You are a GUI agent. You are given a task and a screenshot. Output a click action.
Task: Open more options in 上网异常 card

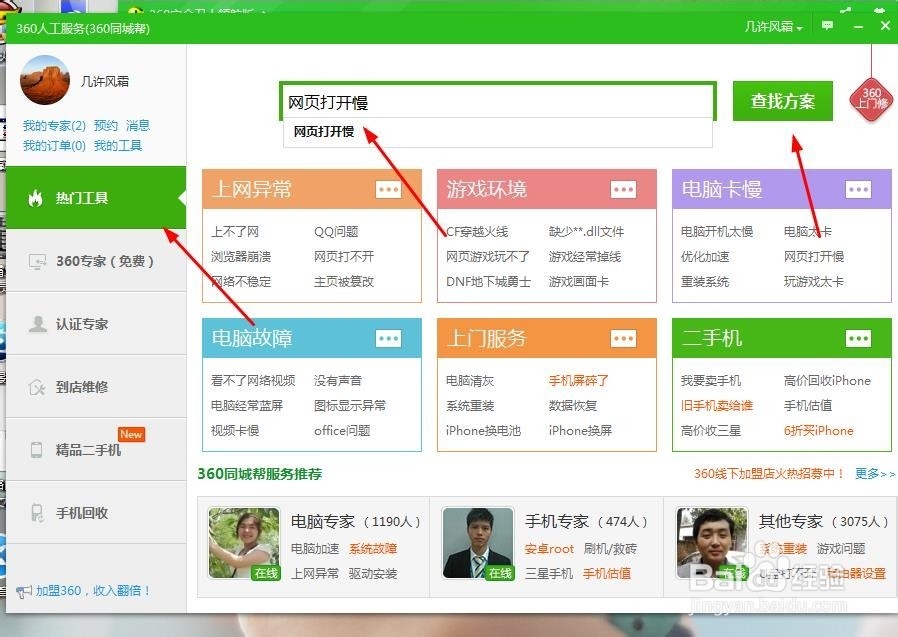[388, 189]
